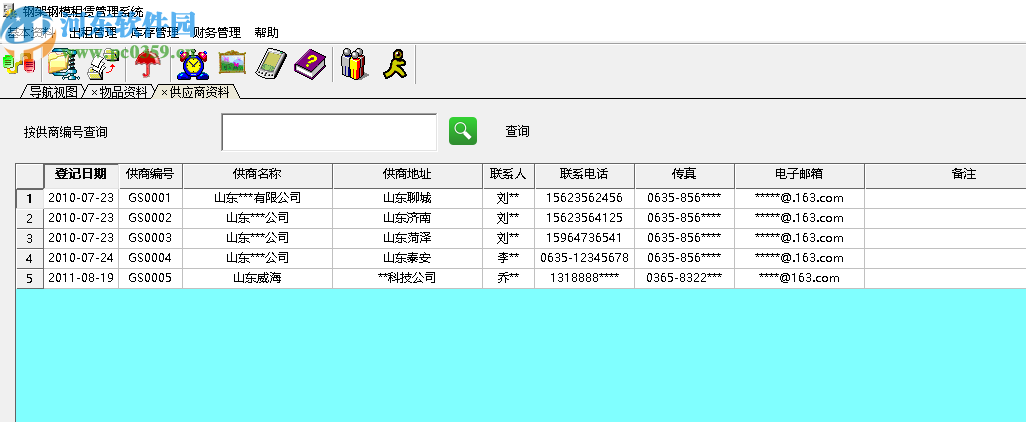This screenshot has height=422, width=1026.
Task: Click phone cell 0635-12345678
Action: [584, 258]
